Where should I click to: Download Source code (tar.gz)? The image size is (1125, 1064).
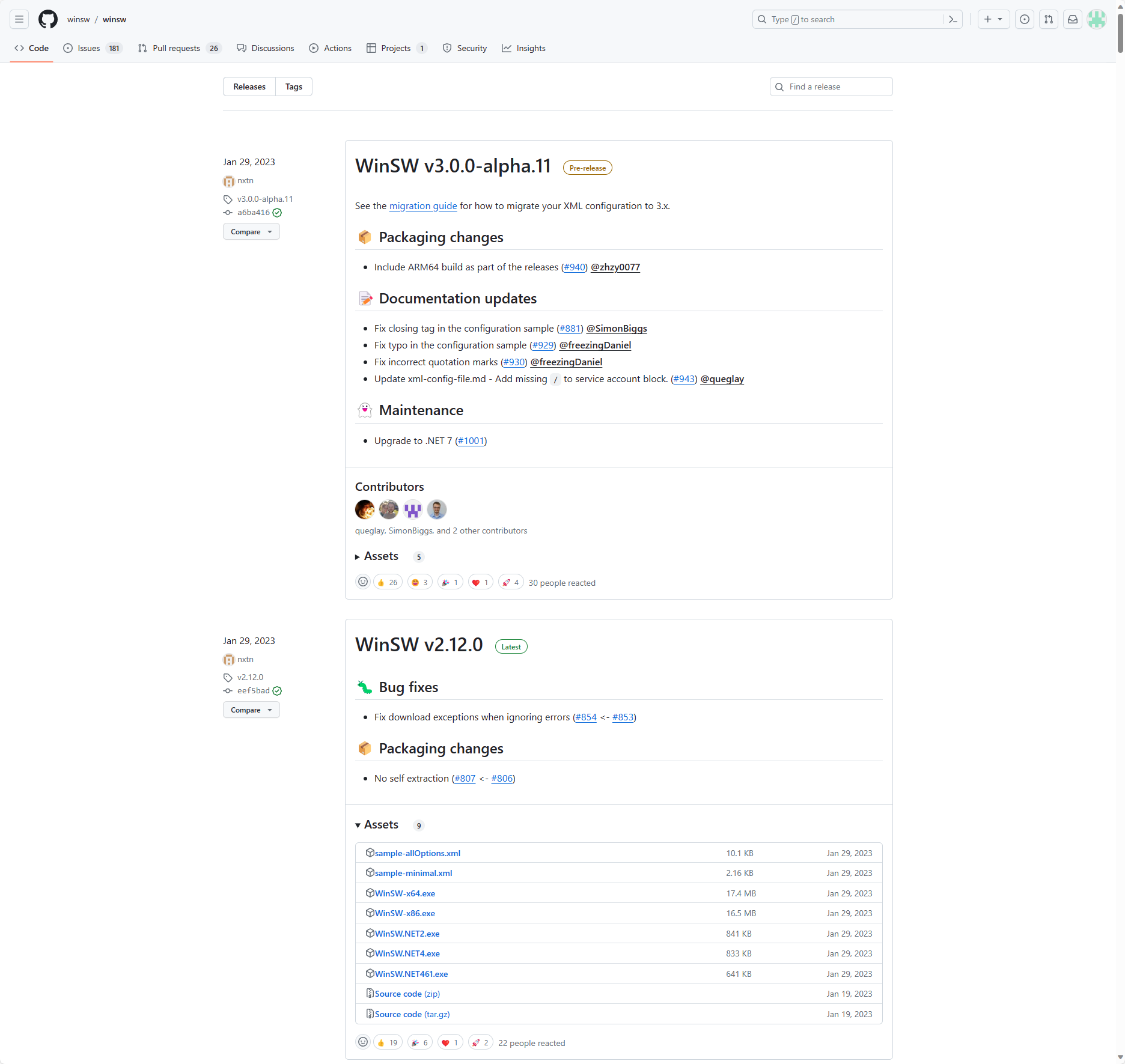[x=412, y=1014]
